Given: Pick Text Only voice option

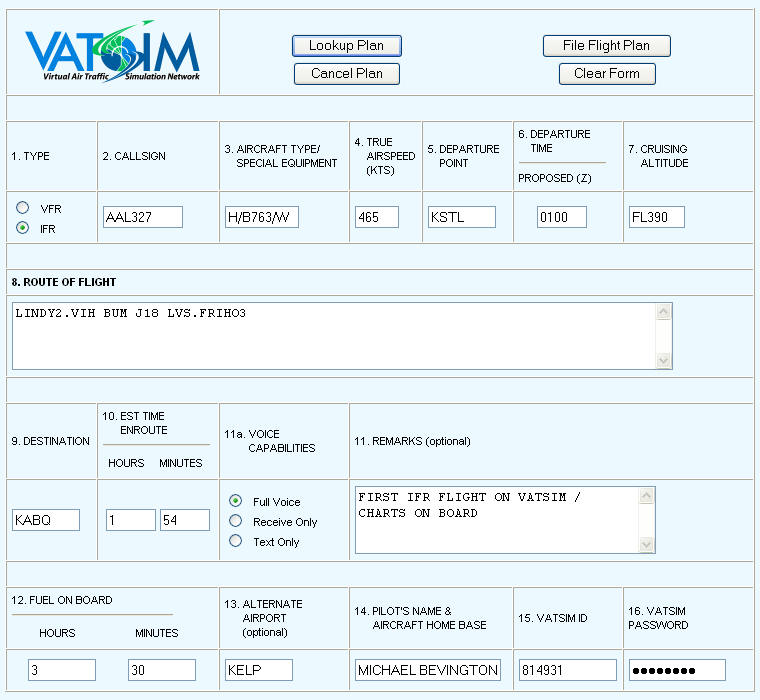Looking at the screenshot, I should pos(236,541).
